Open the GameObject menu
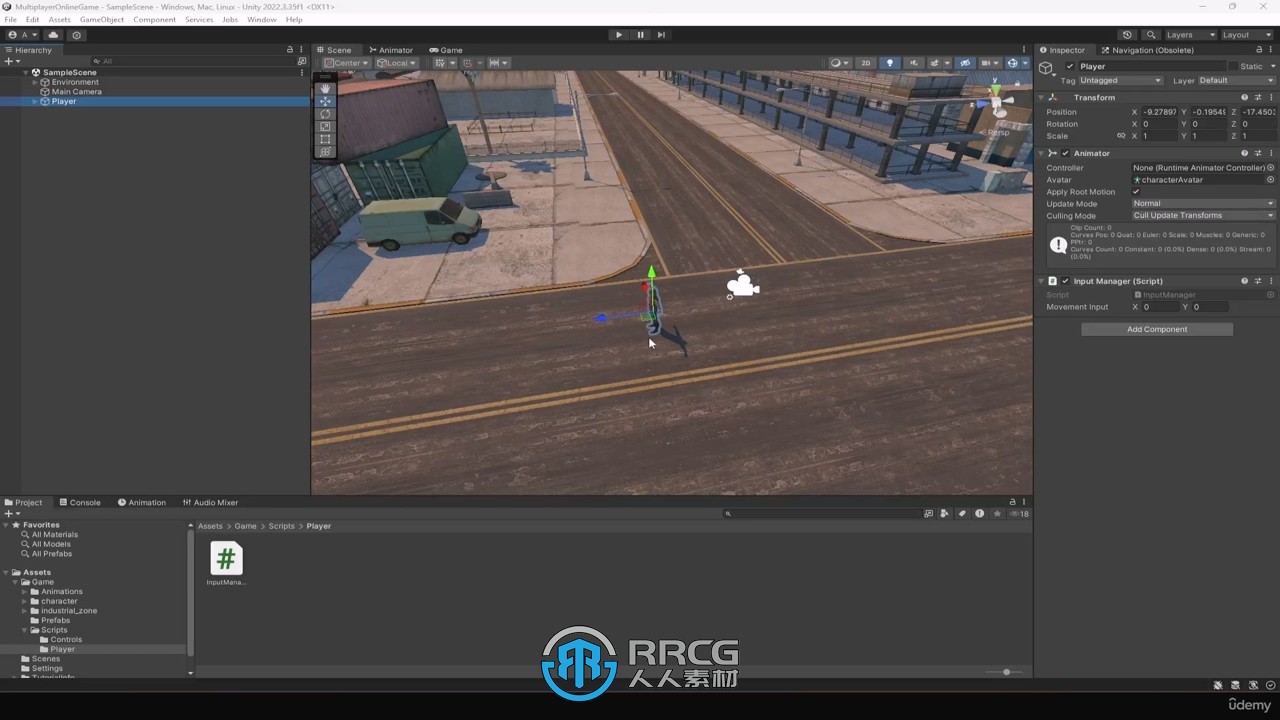Image resolution: width=1280 pixels, height=720 pixels. 101,20
